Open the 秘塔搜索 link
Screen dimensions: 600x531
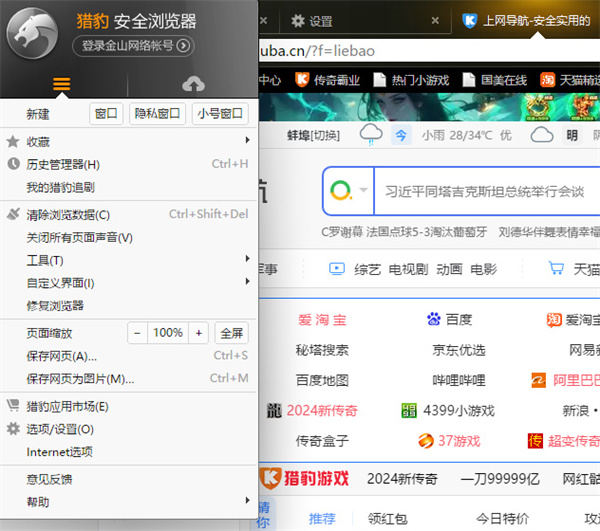coord(322,350)
